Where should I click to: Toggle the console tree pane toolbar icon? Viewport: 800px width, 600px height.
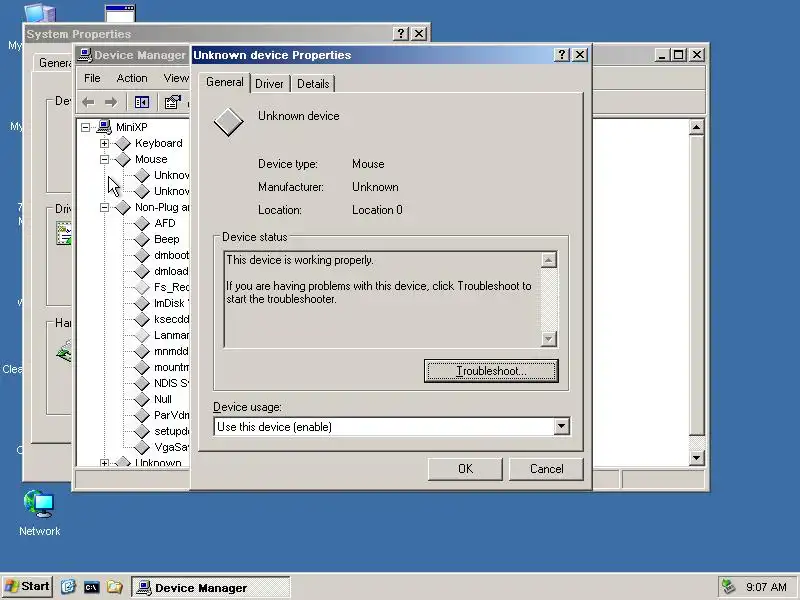click(142, 103)
